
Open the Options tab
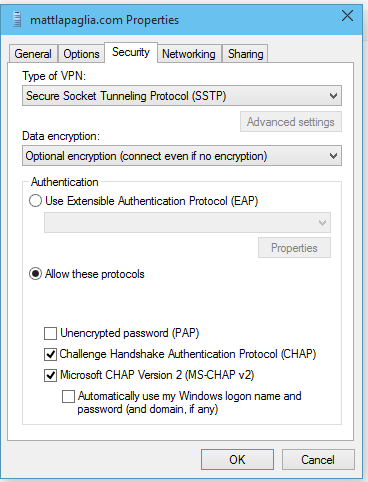(81, 54)
